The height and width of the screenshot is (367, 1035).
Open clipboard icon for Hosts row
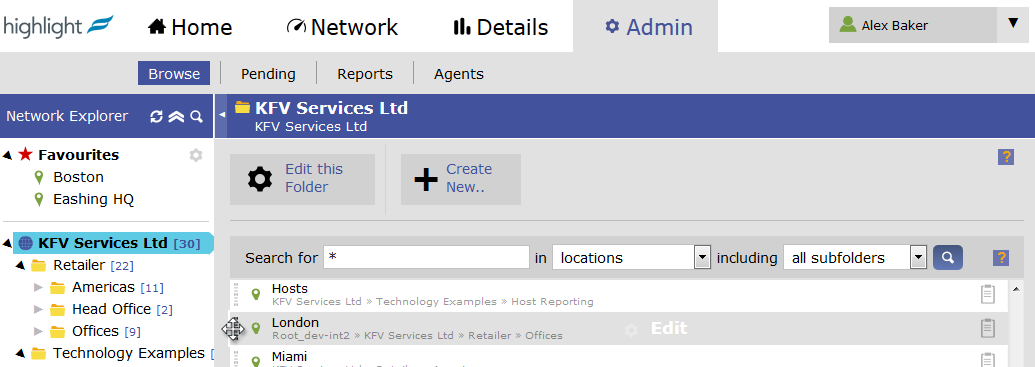point(987,294)
